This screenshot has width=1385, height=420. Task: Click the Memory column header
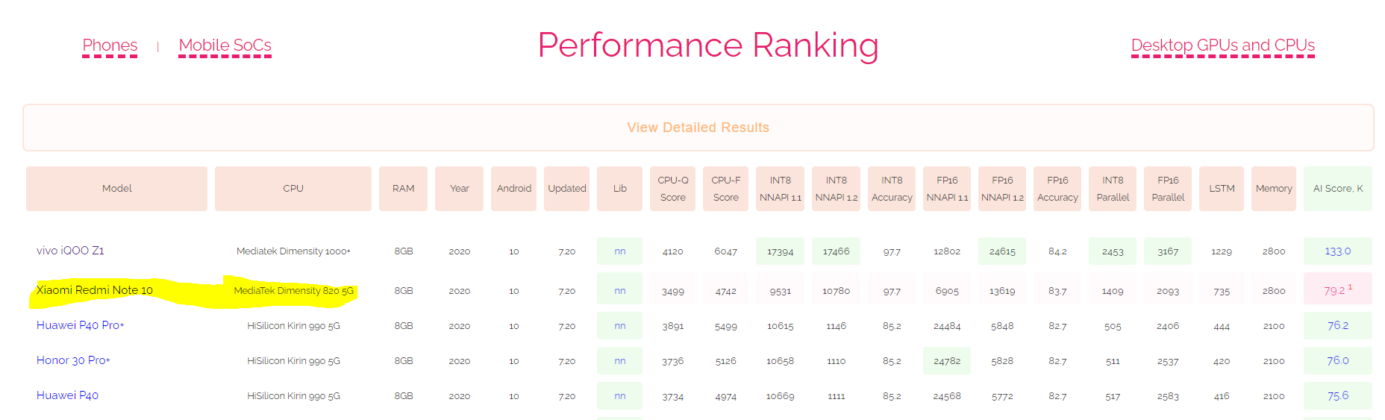click(1273, 188)
